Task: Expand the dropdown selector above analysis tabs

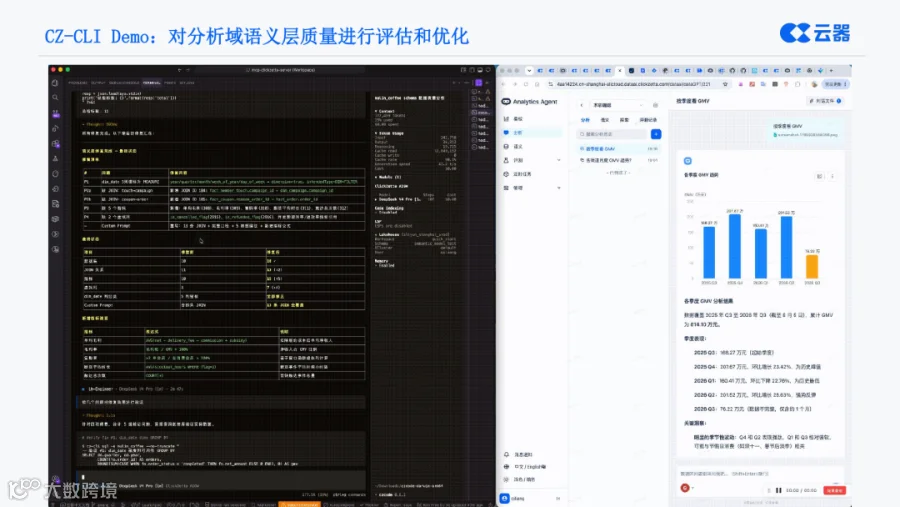Action: [x=618, y=105]
